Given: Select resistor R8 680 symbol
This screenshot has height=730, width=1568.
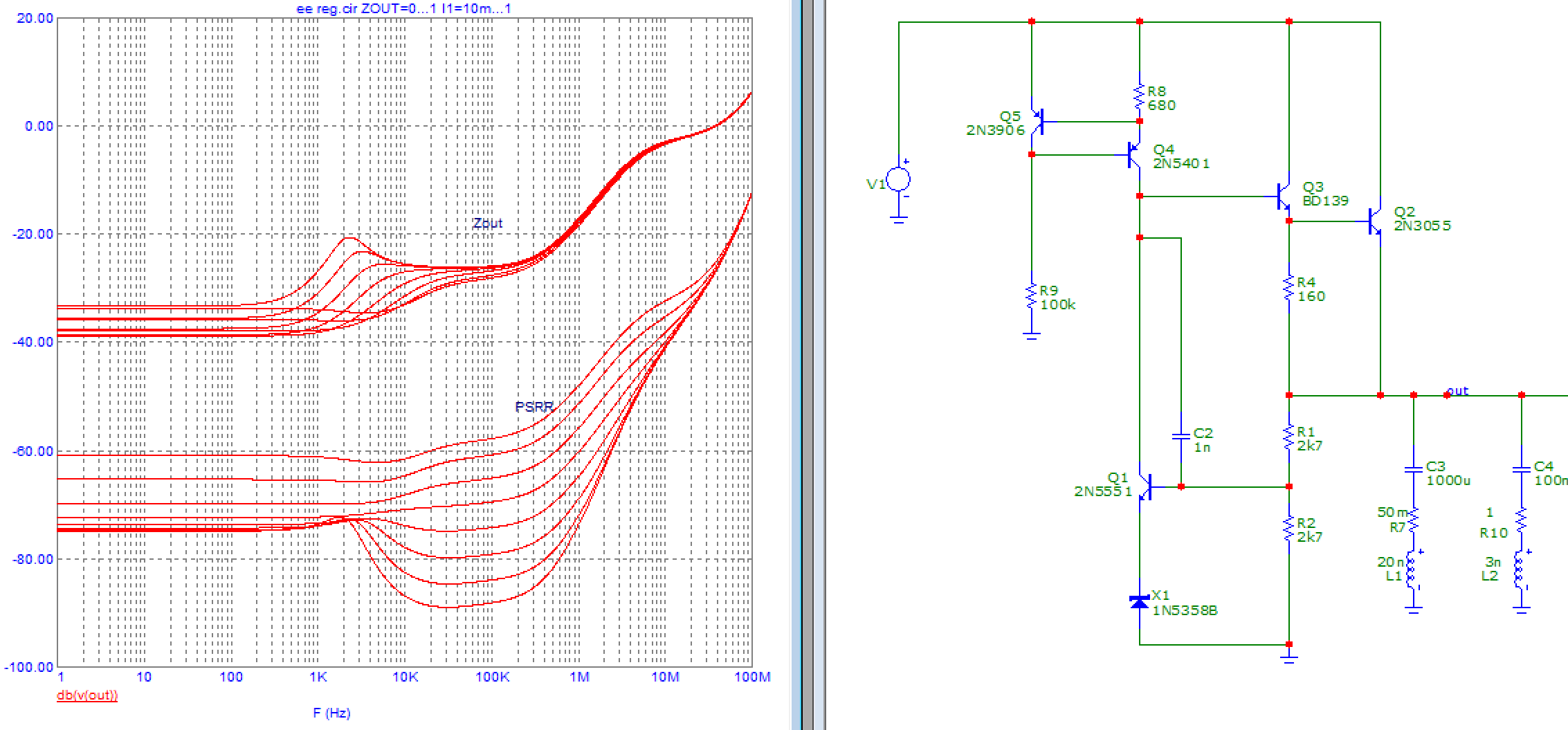Looking at the screenshot, I should tap(1139, 97).
